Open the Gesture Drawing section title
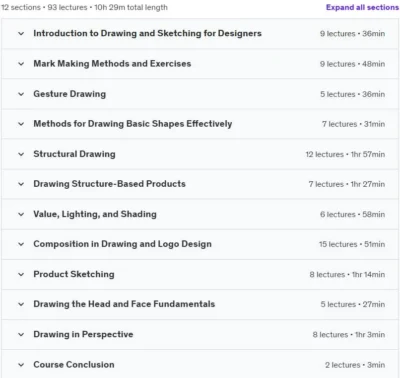 click(70, 94)
